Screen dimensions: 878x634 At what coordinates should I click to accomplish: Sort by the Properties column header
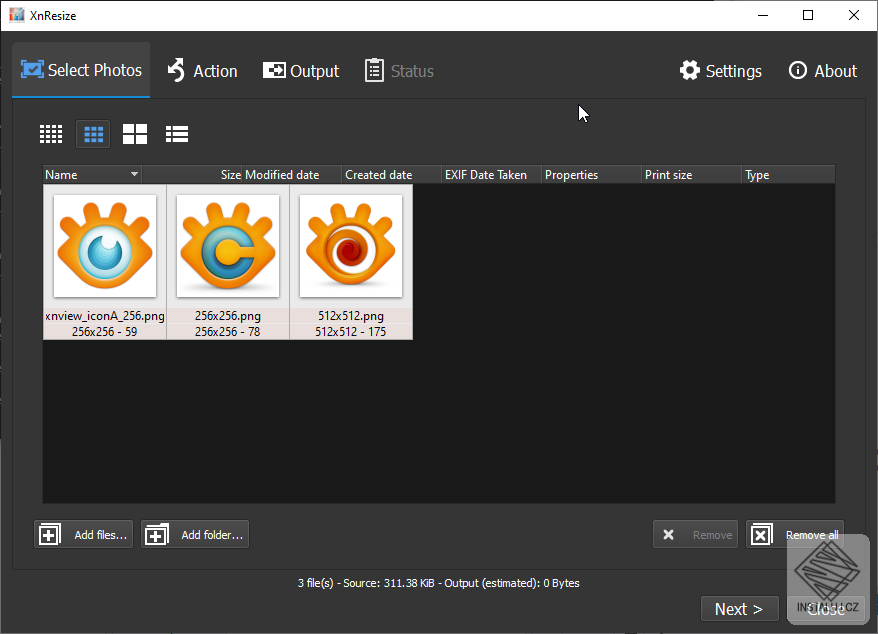[x=592, y=175]
